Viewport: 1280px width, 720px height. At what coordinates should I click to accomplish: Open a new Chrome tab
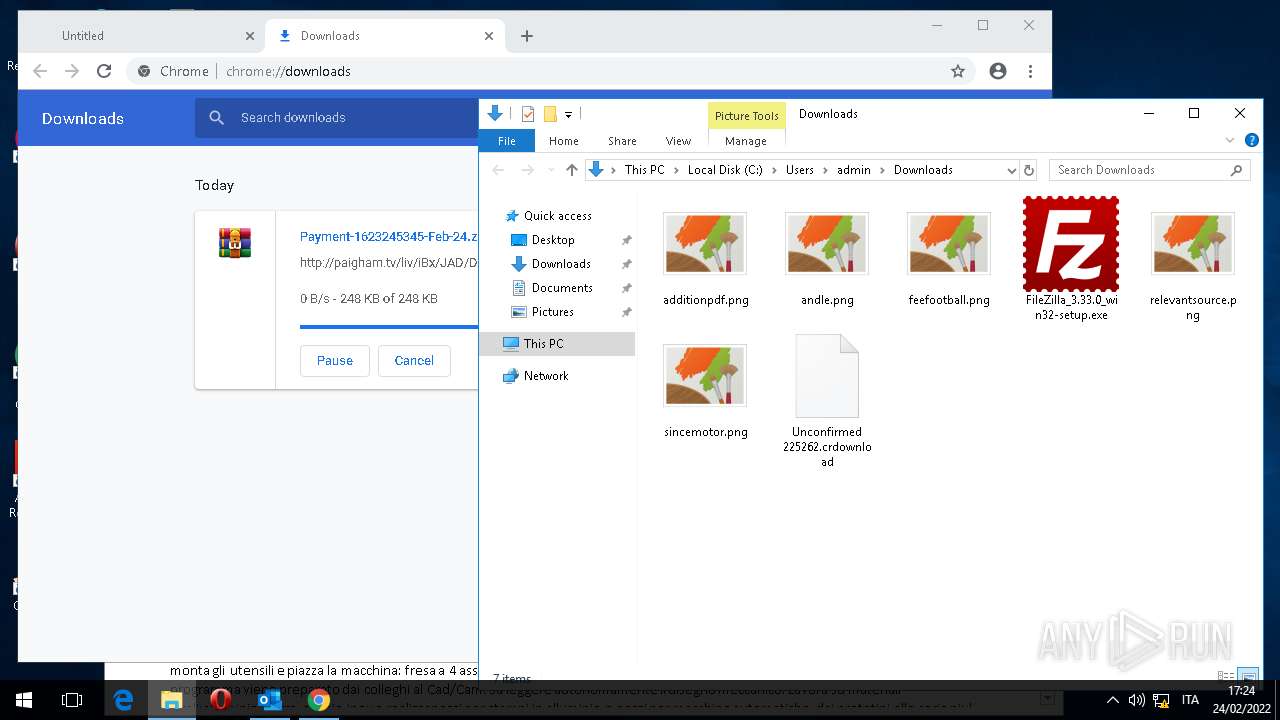(x=527, y=36)
